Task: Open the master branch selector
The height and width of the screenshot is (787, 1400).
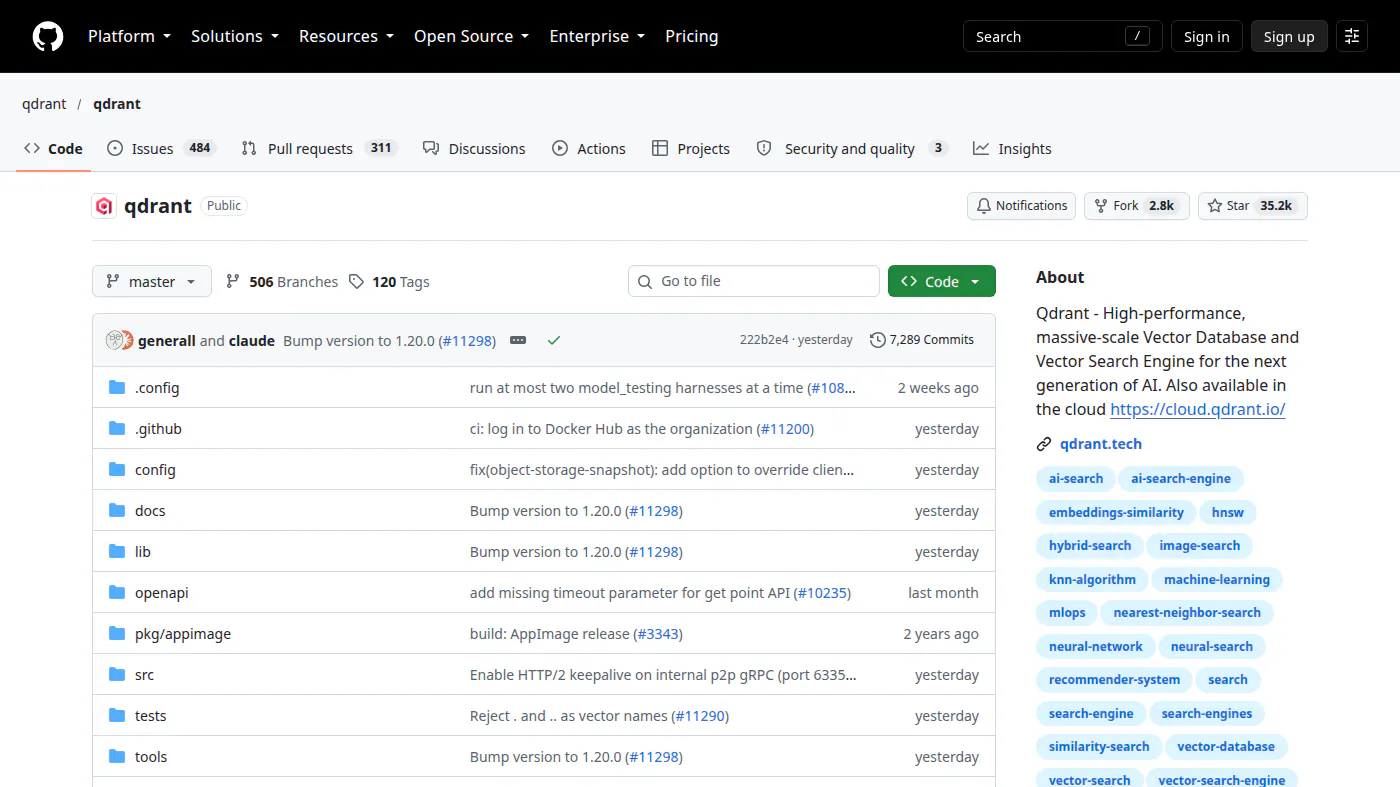Action: click(152, 282)
